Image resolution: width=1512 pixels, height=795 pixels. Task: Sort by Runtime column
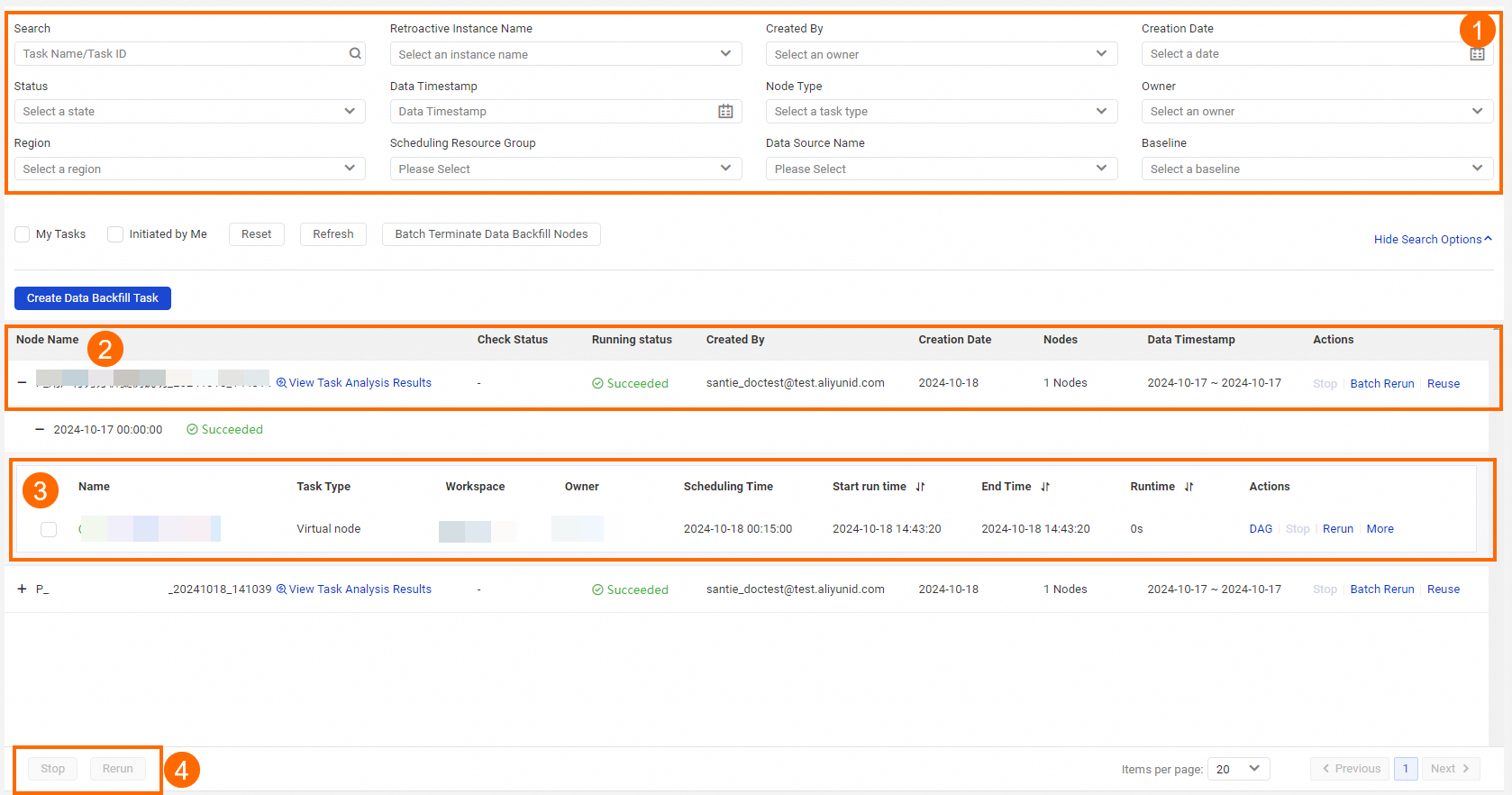pyautogui.click(x=1189, y=487)
